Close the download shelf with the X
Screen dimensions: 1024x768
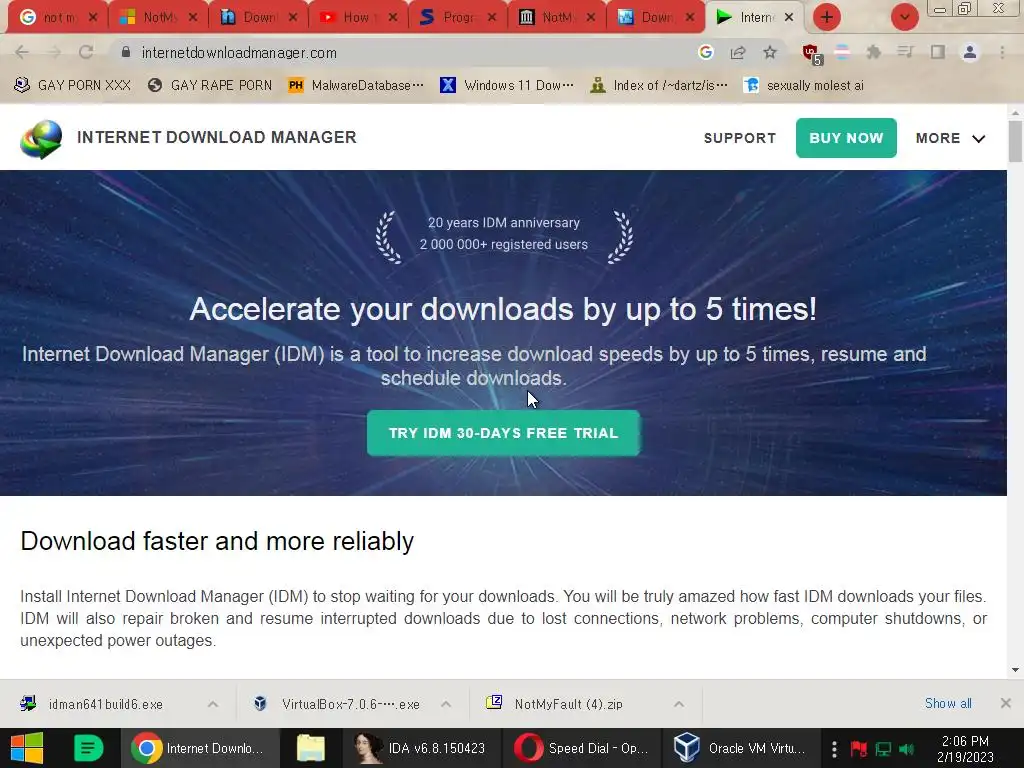point(1006,703)
